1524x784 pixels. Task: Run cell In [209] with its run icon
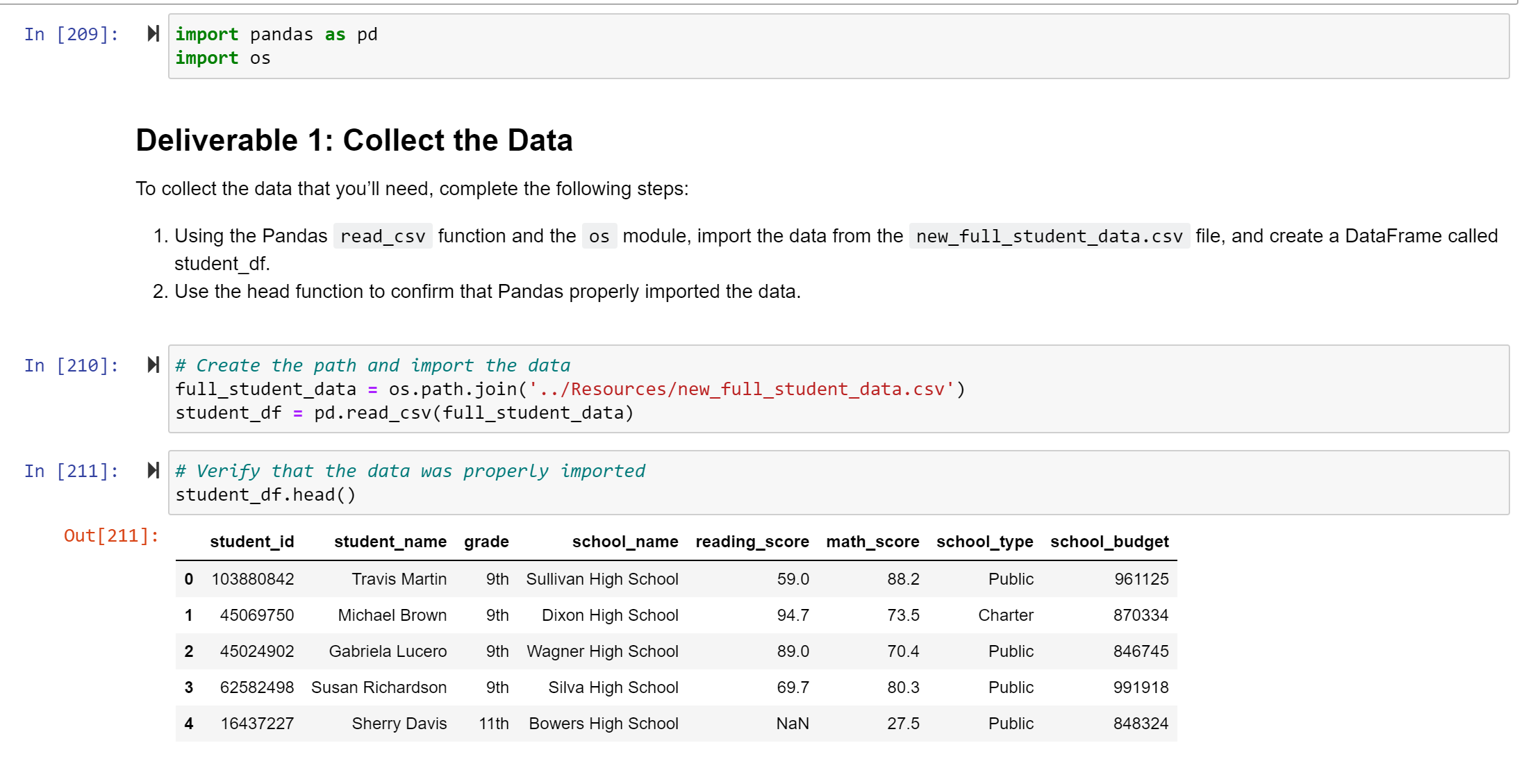pyautogui.click(x=154, y=33)
